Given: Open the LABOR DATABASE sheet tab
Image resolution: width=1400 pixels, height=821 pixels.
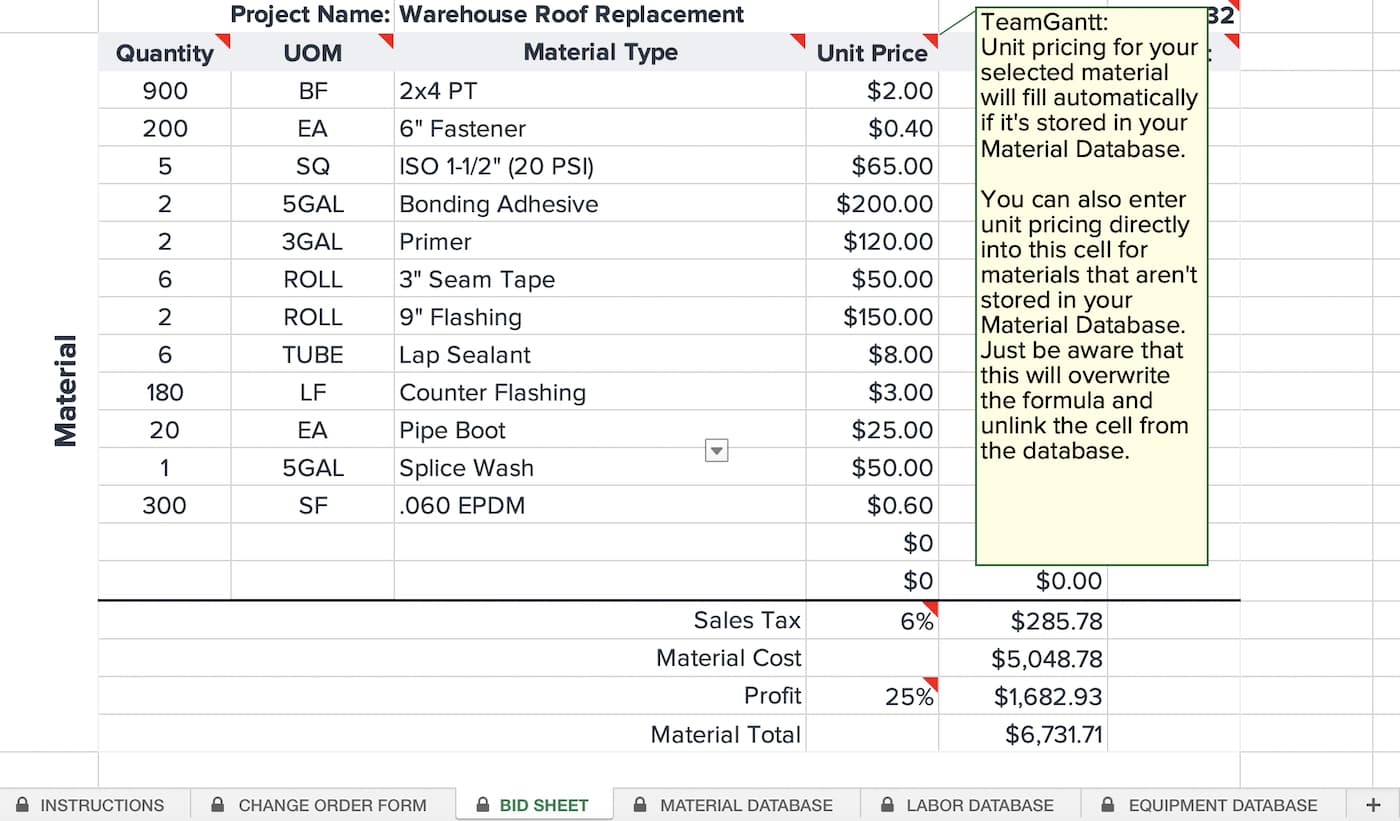Looking at the screenshot, I should [979, 805].
